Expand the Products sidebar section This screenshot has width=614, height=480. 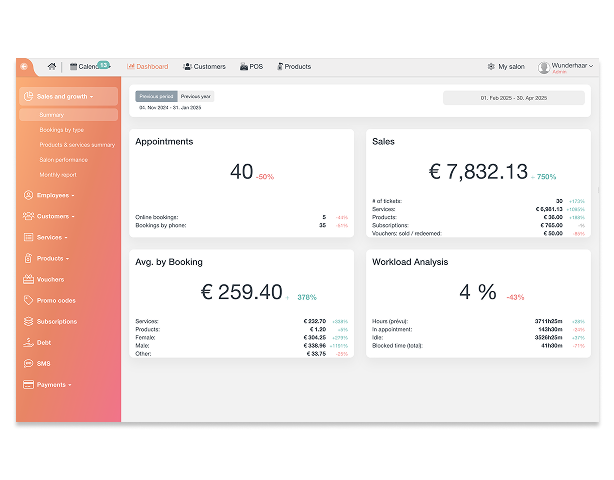pyautogui.click(x=53, y=258)
